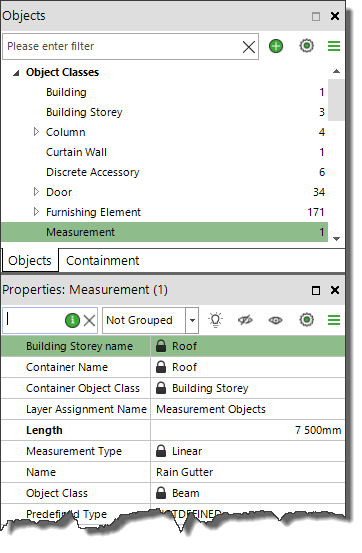Image resolution: width=362 pixels, height=553 pixels.
Task: Expand the Door object class
Action: pos(36,192)
